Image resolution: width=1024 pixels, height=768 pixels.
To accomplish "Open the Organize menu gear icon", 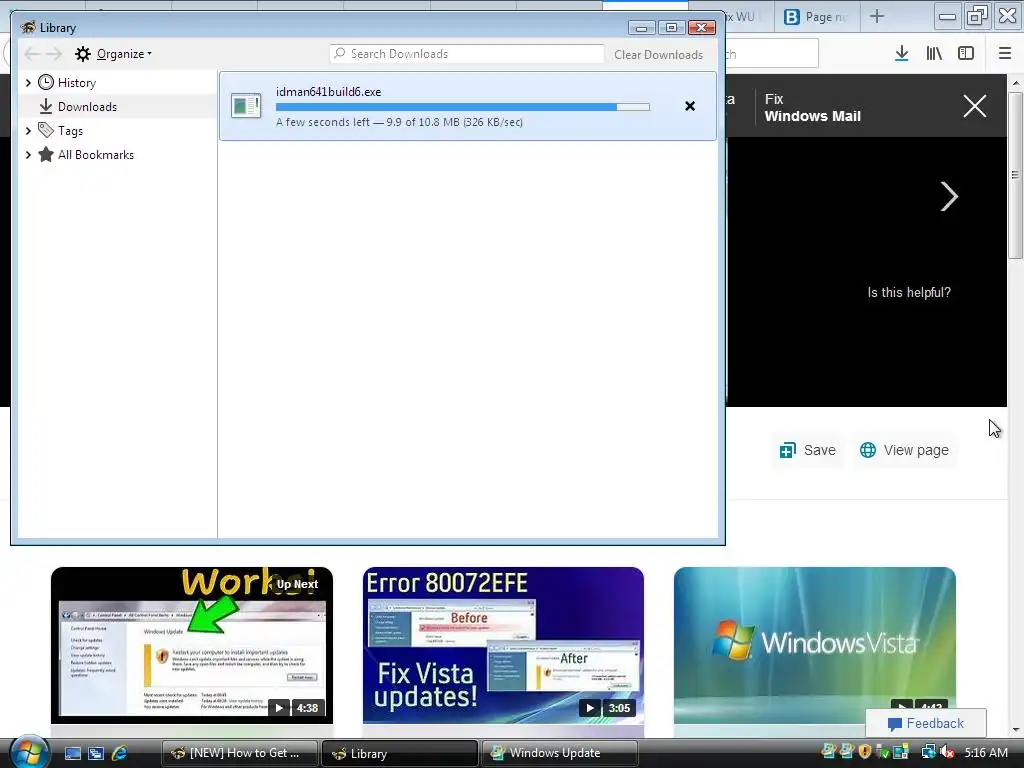I will coord(82,54).
